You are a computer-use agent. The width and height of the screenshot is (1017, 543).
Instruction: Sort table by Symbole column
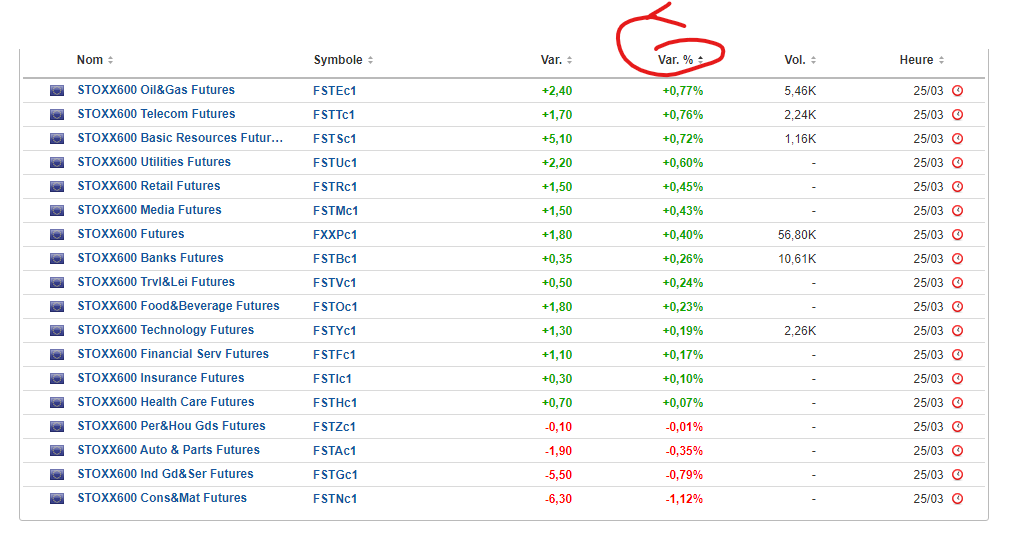click(343, 60)
